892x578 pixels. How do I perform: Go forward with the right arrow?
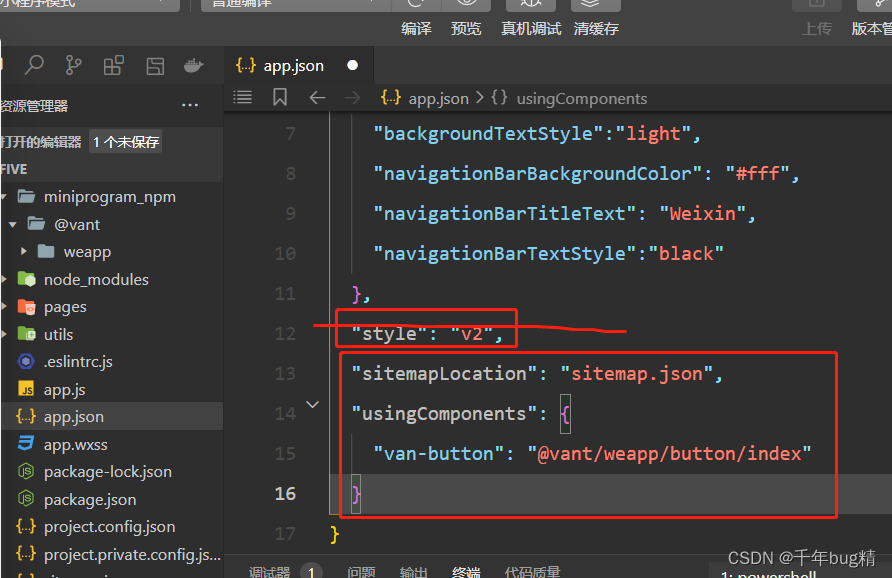352,98
